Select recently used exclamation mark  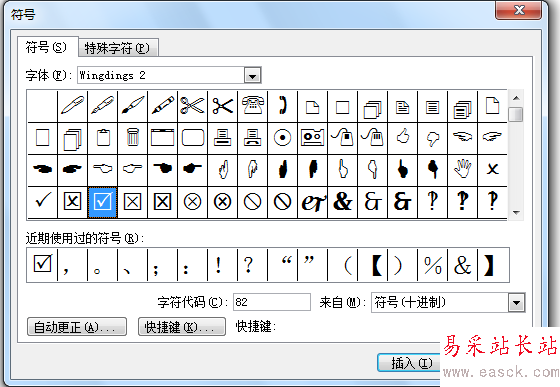click(x=222, y=265)
